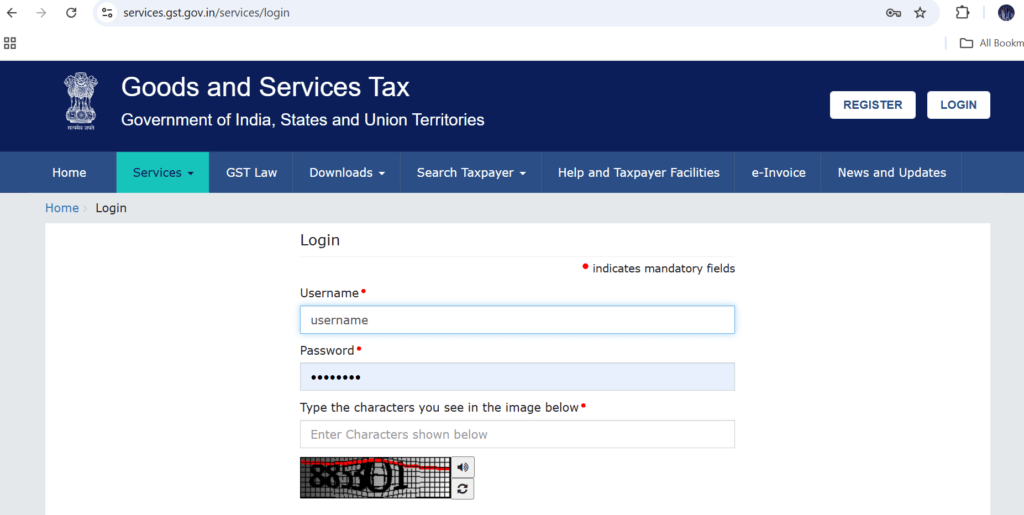Select the 'indicates mandatory fields' note
The image size is (1024, 515).
click(664, 268)
